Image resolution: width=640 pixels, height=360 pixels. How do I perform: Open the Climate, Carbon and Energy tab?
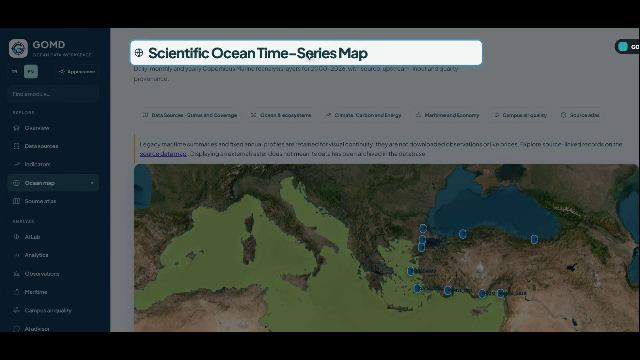tap(364, 115)
